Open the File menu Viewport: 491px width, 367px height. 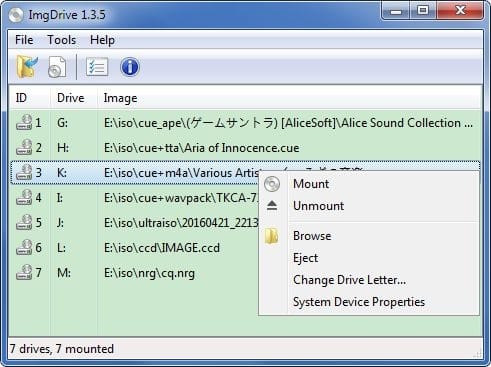24,40
